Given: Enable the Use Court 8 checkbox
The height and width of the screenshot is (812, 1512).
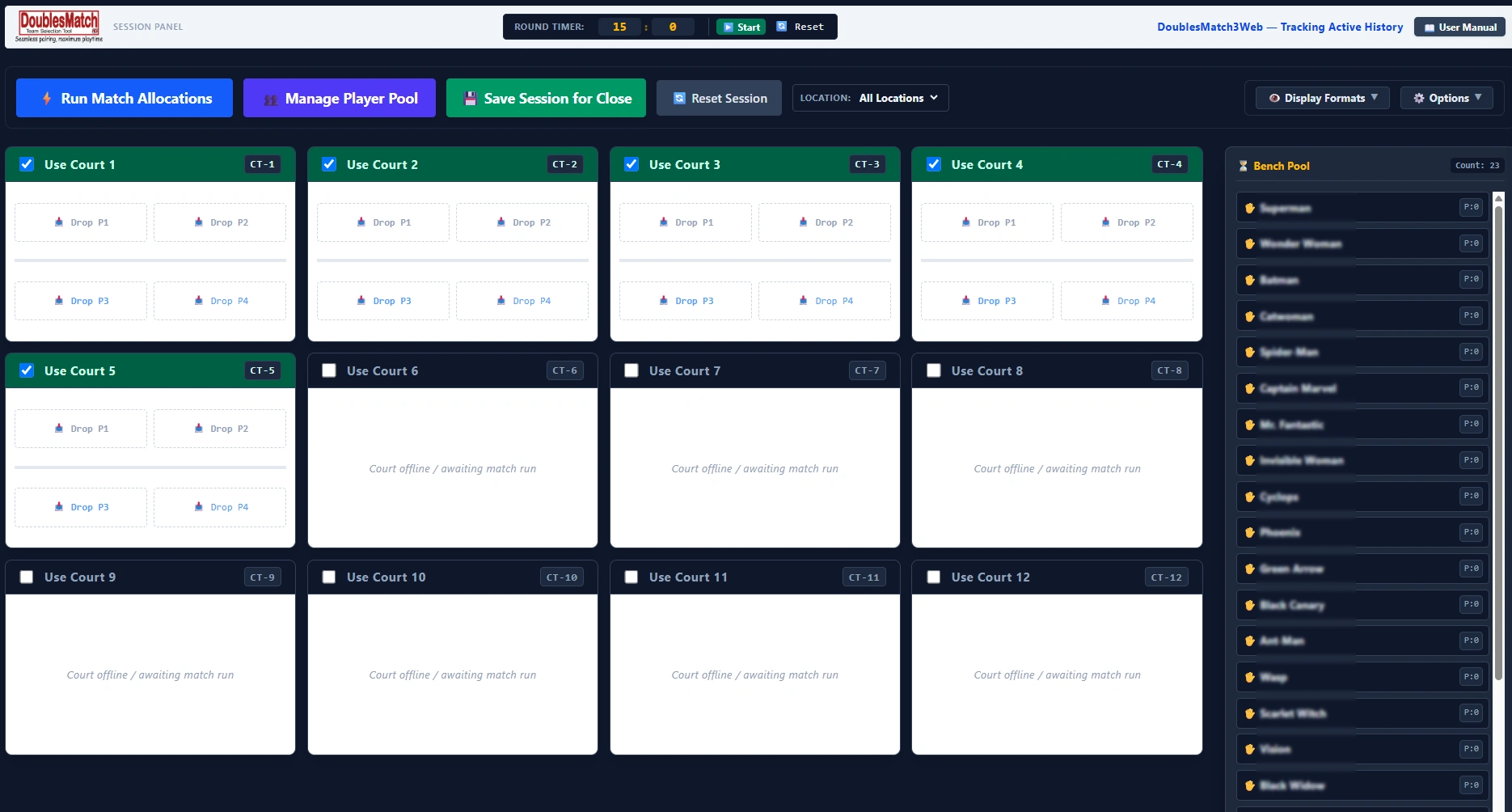Looking at the screenshot, I should point(934,370).
